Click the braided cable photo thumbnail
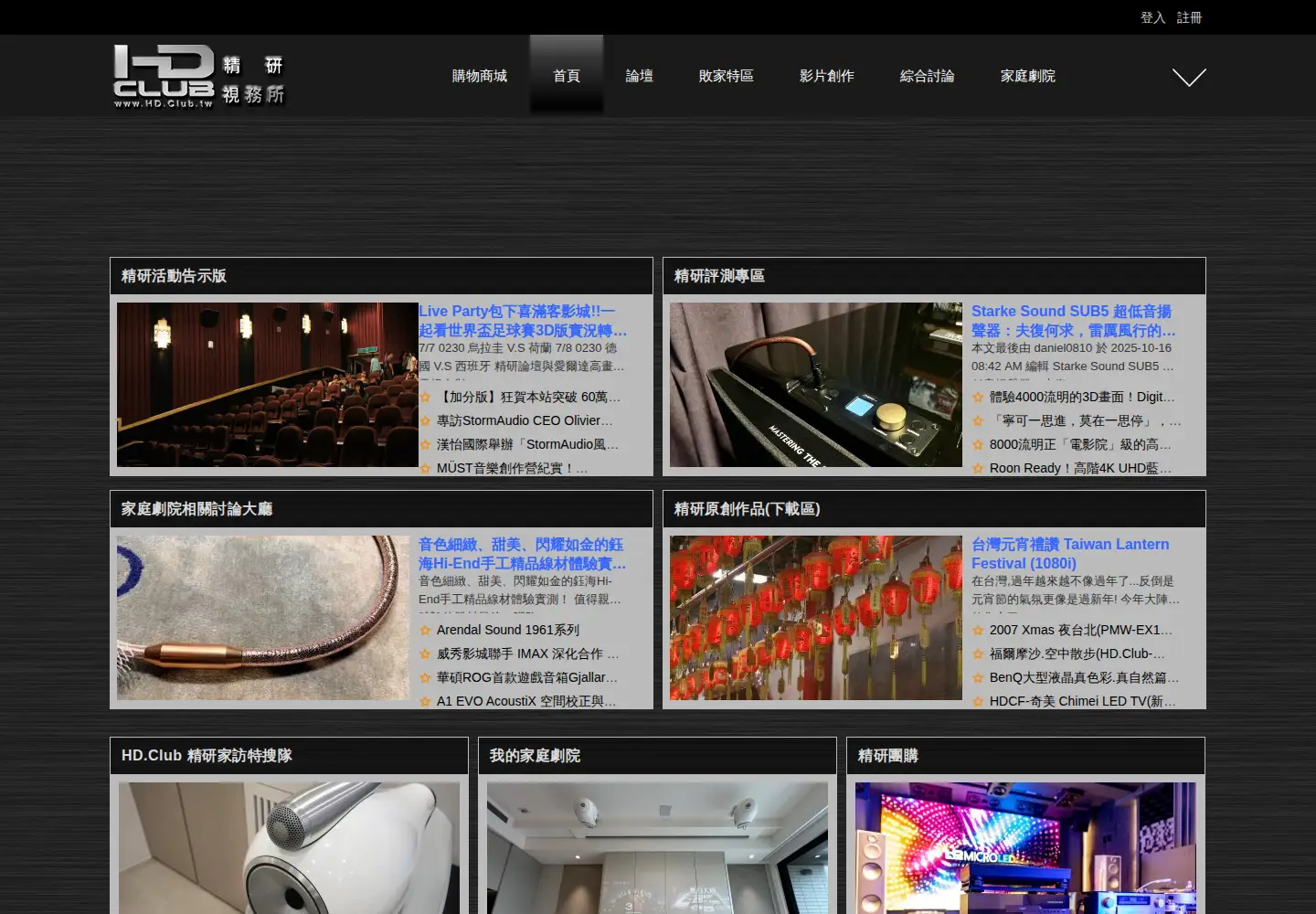The height and width of the screenshot is (914, 1316). click(263, 618)
